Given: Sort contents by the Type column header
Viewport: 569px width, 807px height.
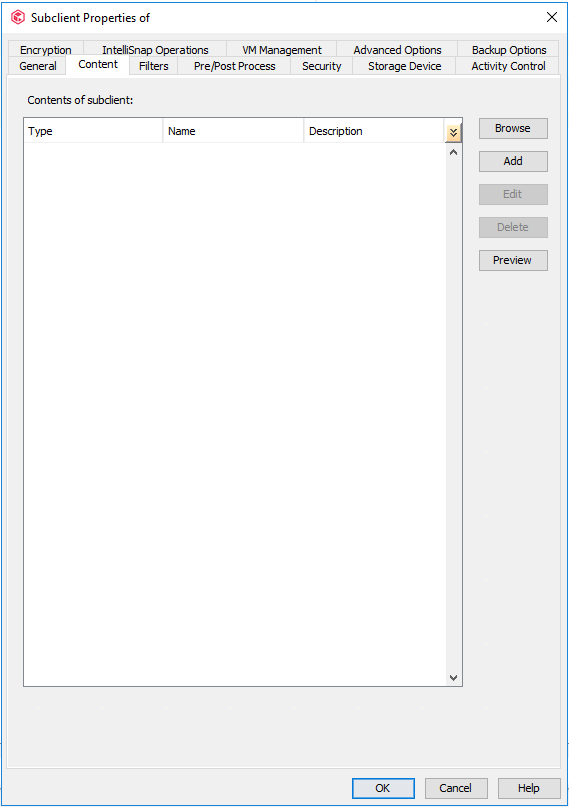Looking at the screenshot, I should click(x=93, y=131).
